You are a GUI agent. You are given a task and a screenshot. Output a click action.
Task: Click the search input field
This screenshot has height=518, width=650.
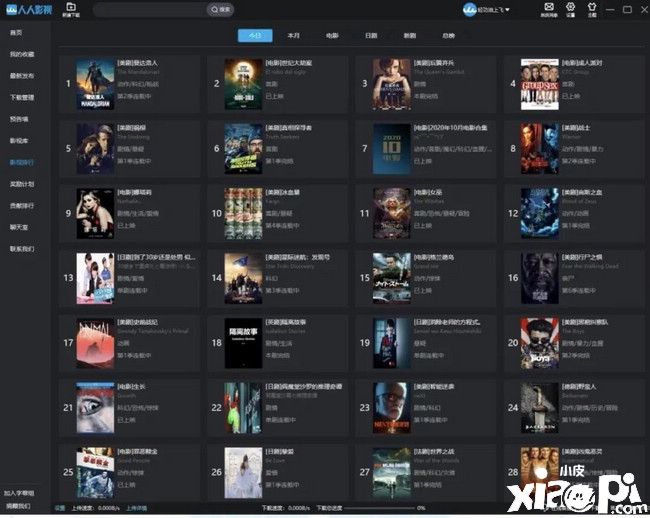click(x=150, y=10)
